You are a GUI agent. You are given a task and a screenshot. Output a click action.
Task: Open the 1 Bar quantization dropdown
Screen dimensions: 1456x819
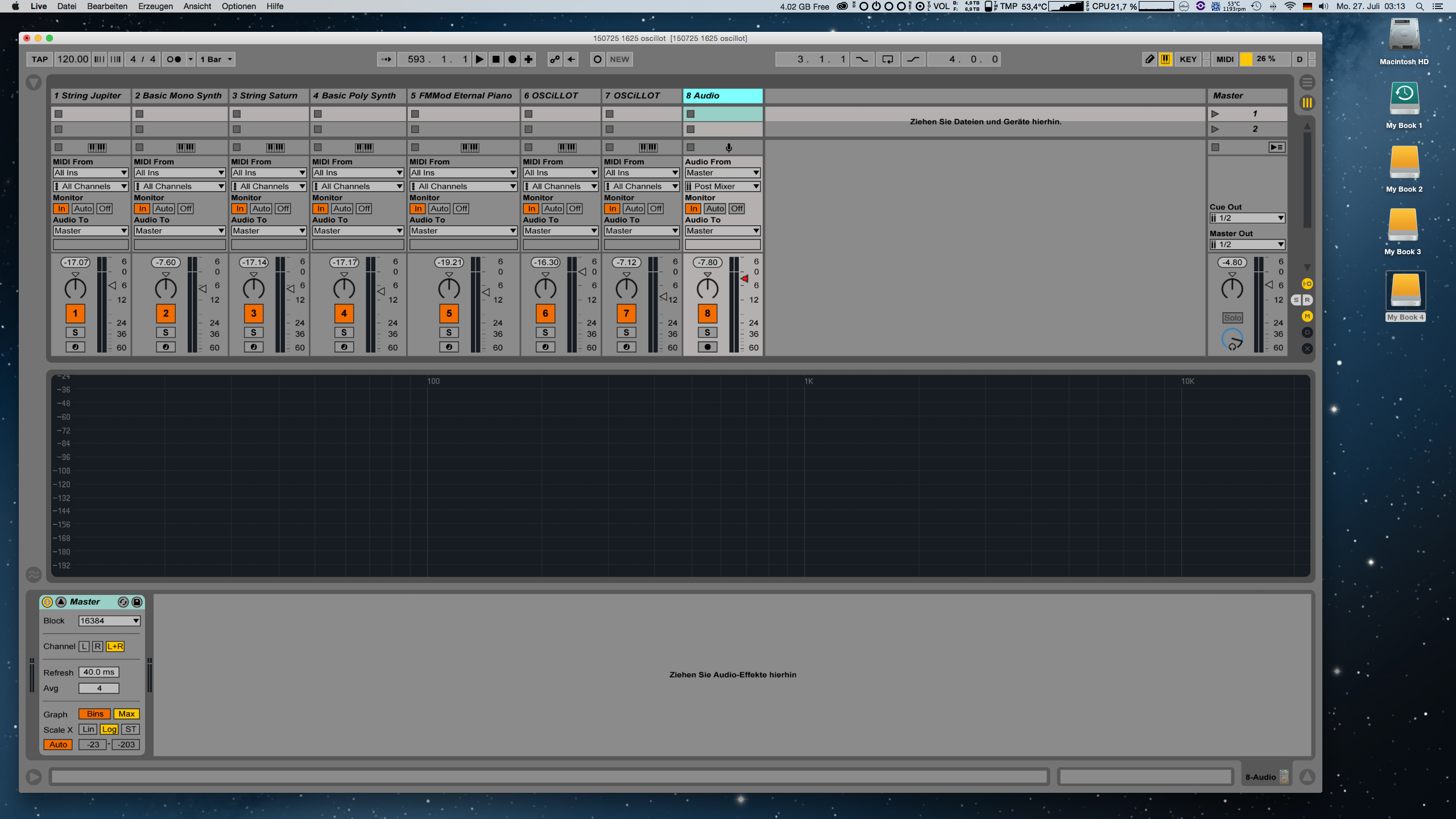(x=216, y=59)
